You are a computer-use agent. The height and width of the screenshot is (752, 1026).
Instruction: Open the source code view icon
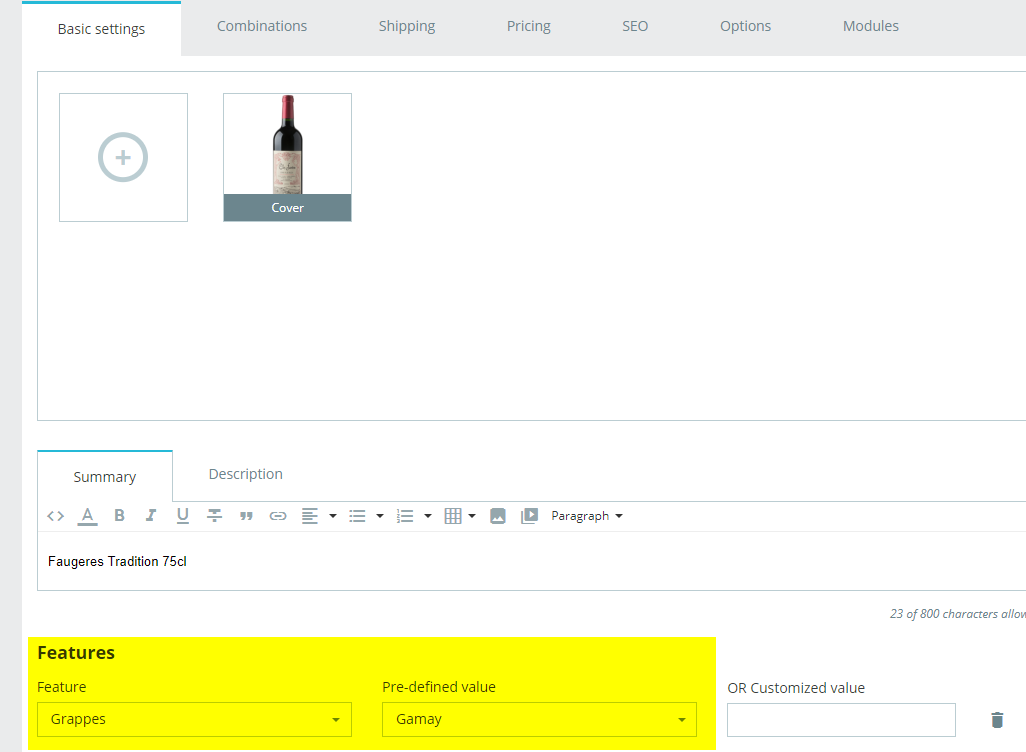[x=56, y=516]
